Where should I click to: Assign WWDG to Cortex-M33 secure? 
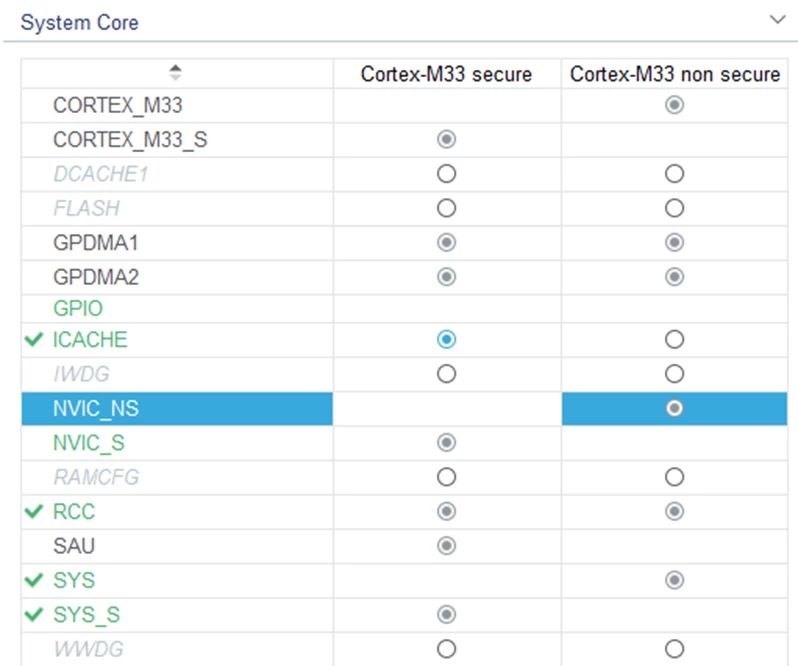tap(446, 649)
